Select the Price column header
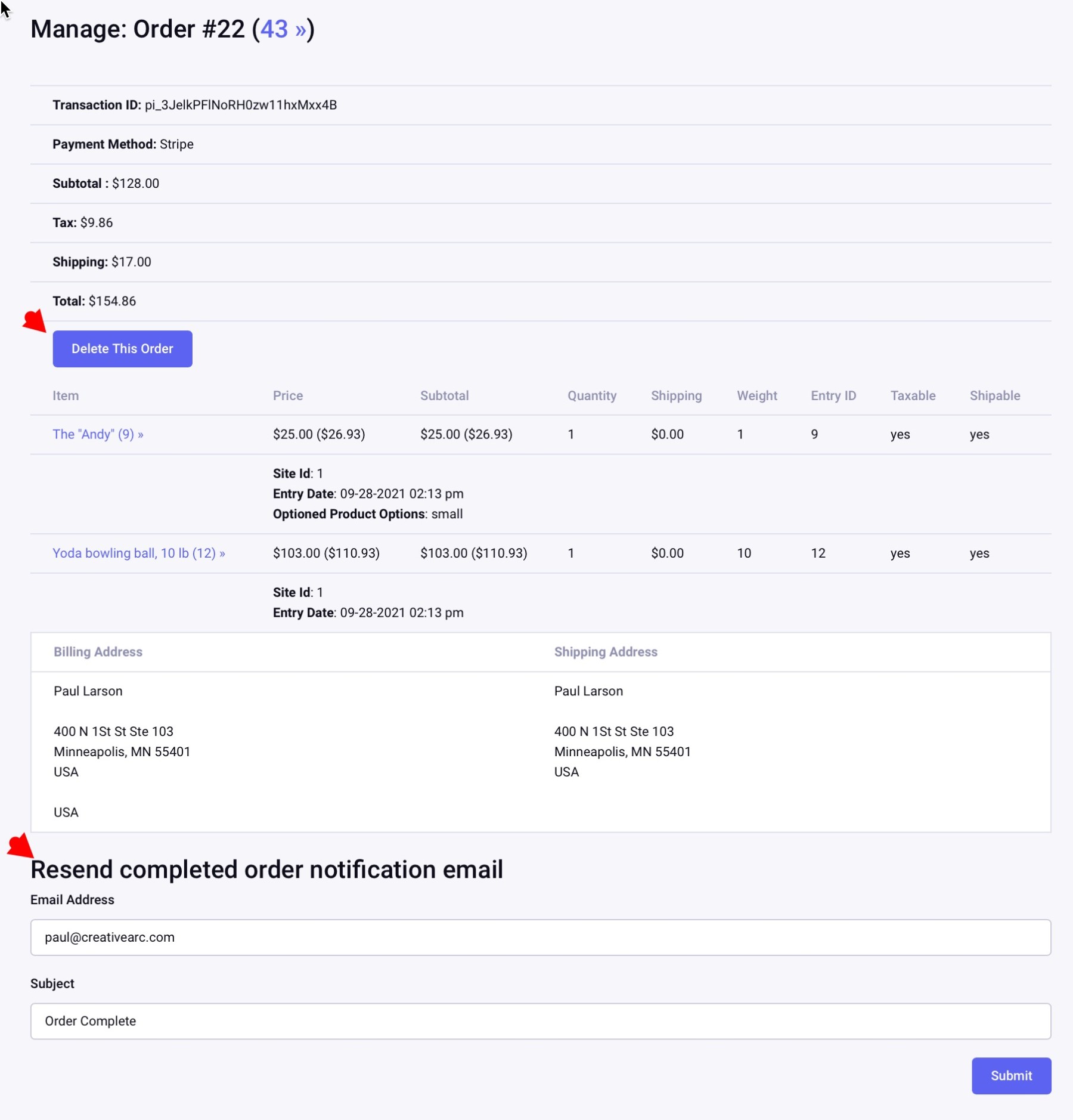The width and height of the screenshot is (1073, 1120). coord(288,395)
